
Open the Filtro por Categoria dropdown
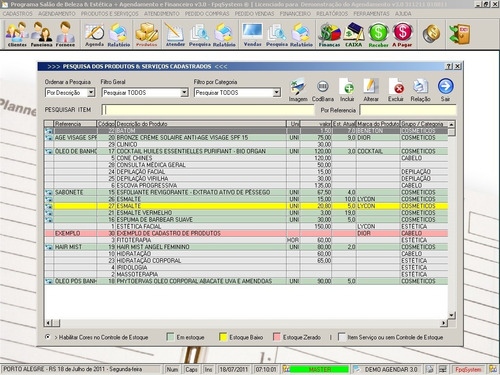pyautogui.click(x=277, y=93)
